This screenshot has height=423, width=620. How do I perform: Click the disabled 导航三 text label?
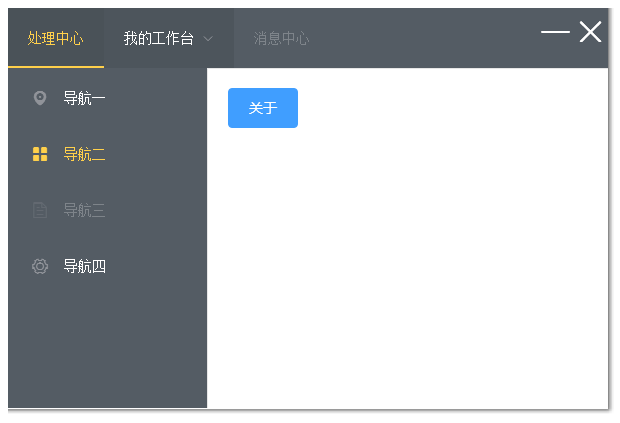tap(84, 210)
